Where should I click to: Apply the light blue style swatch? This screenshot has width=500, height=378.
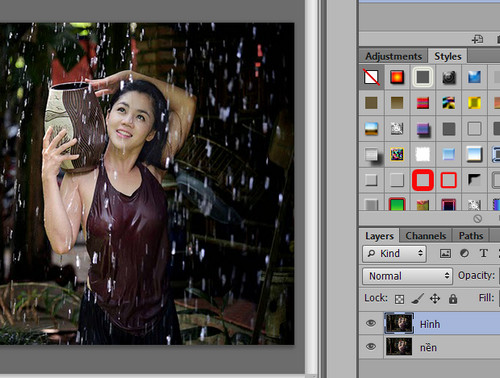coord(449,154)
